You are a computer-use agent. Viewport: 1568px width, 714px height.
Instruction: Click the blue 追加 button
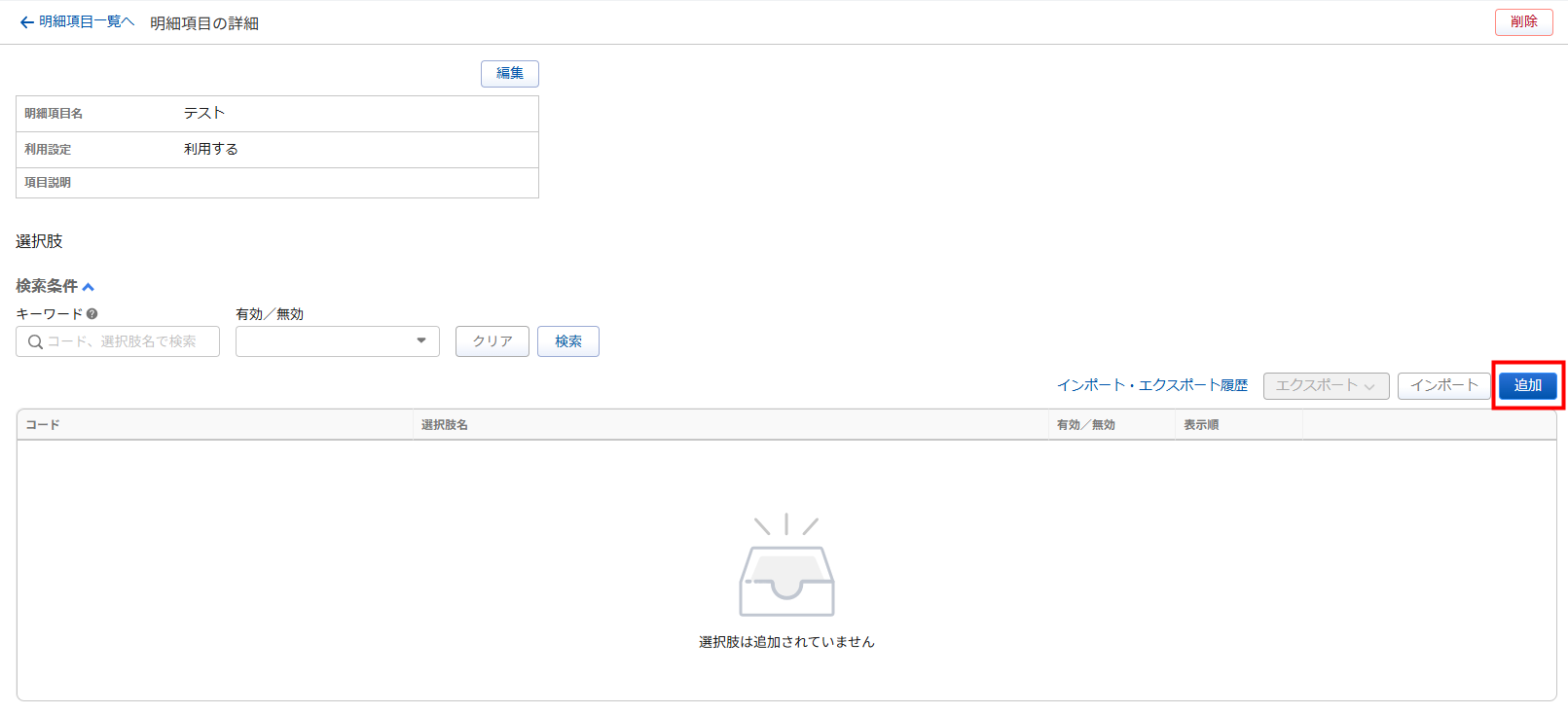[1527, 386]
